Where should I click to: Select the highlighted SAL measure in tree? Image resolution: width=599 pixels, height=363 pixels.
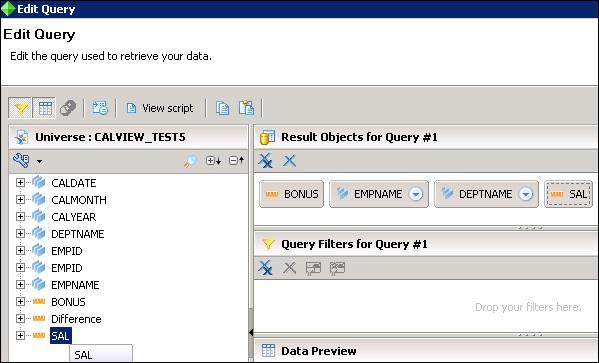coord(60,336)
